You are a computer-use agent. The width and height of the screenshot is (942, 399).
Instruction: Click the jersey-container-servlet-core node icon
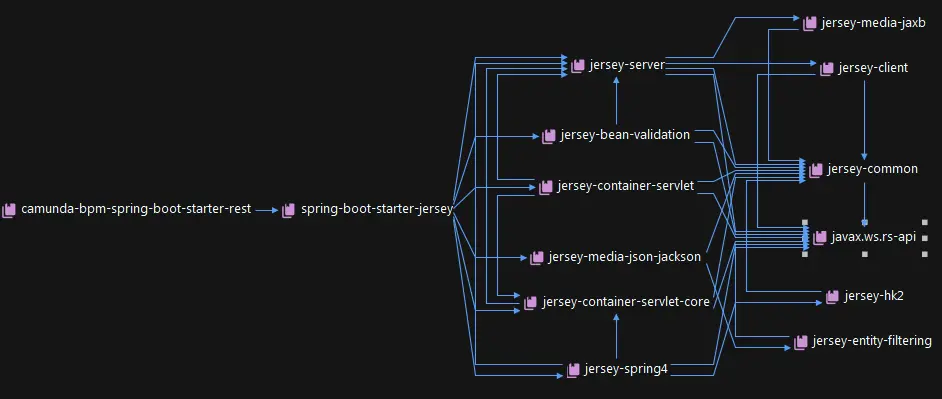tap(530, 302)
